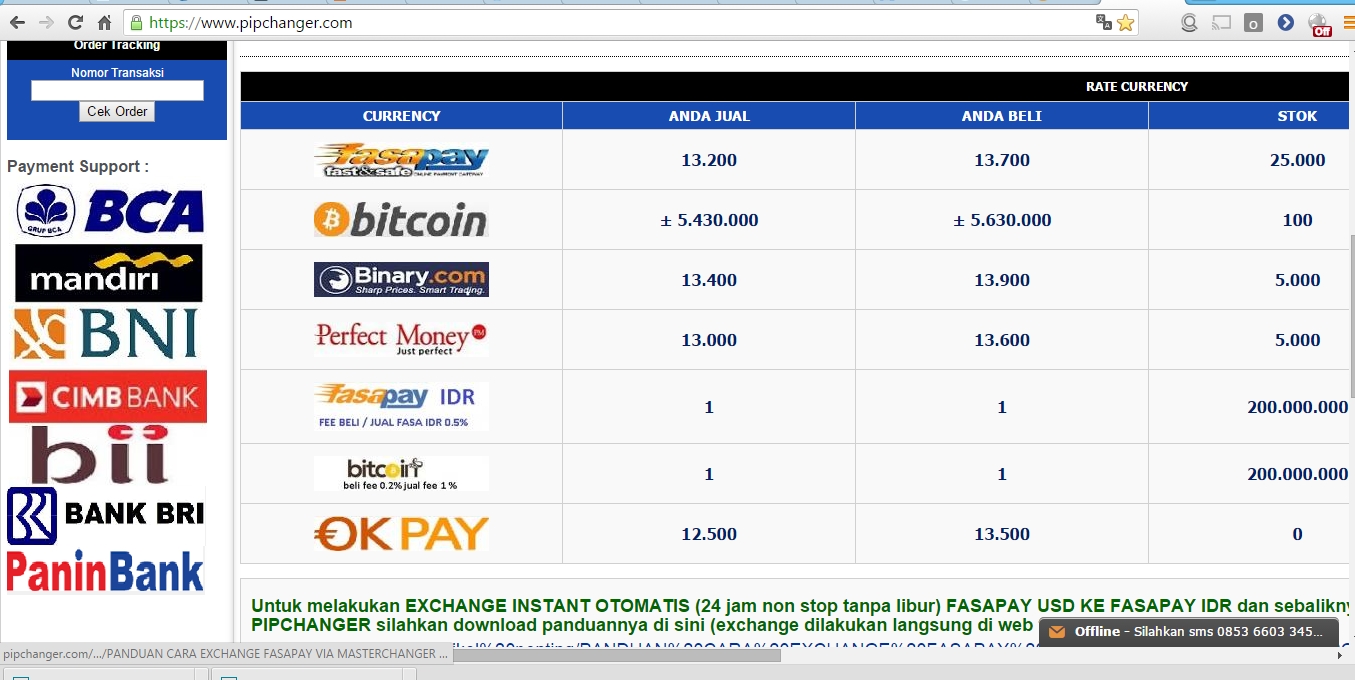Click the magnifier search extension icon
1355x680 pixels.
(x=1190, y=22)
